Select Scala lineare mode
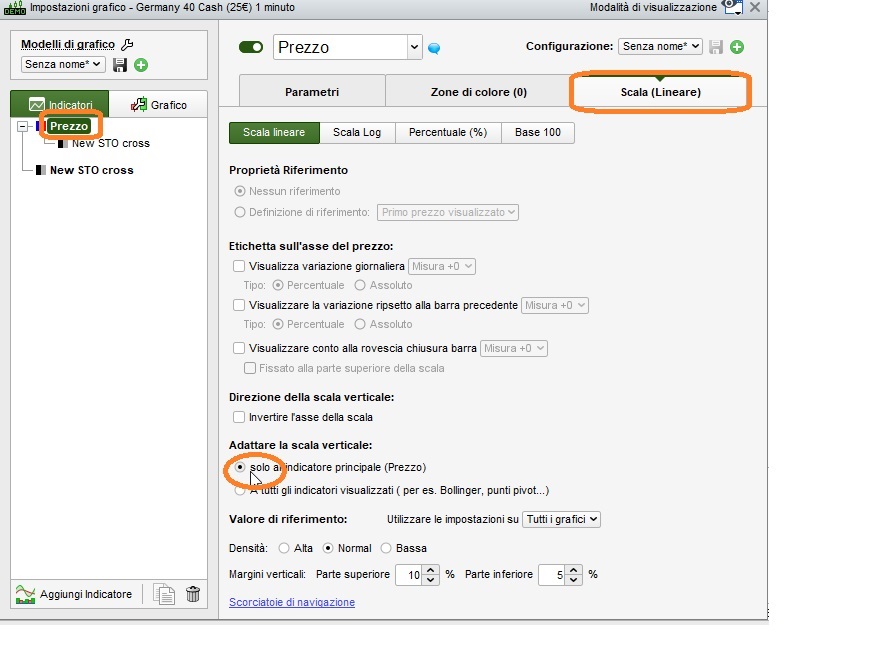Screen dimensions: 878x661 click(x=274, y=133)
